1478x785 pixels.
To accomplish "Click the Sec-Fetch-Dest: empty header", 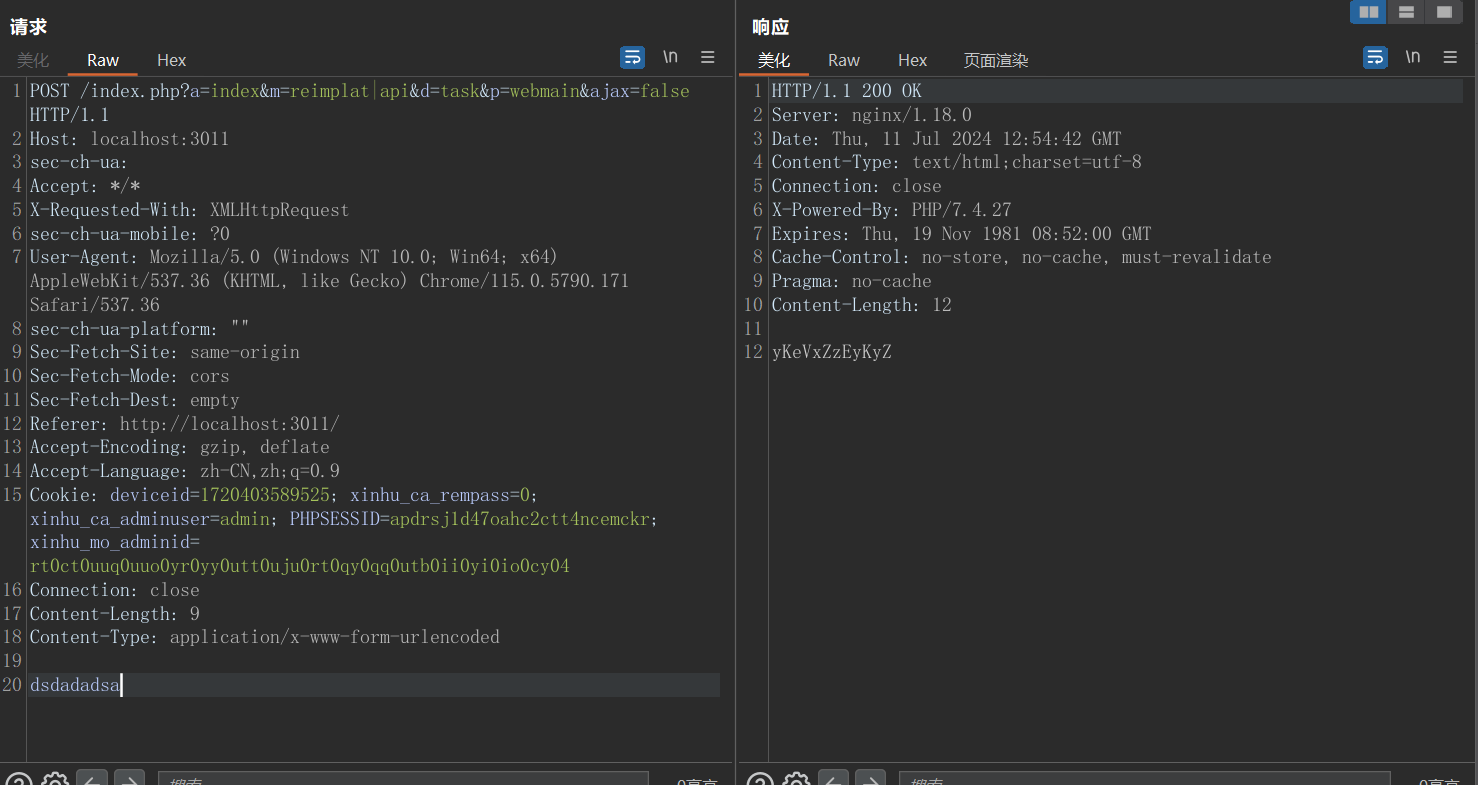I will coord(135,400).
